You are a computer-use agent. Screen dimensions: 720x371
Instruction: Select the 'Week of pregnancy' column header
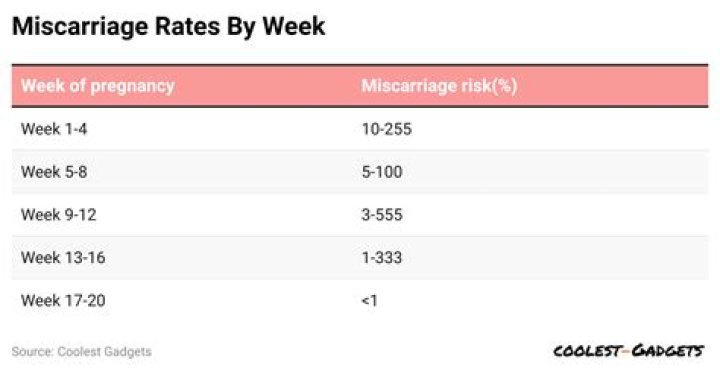(98, 86)
